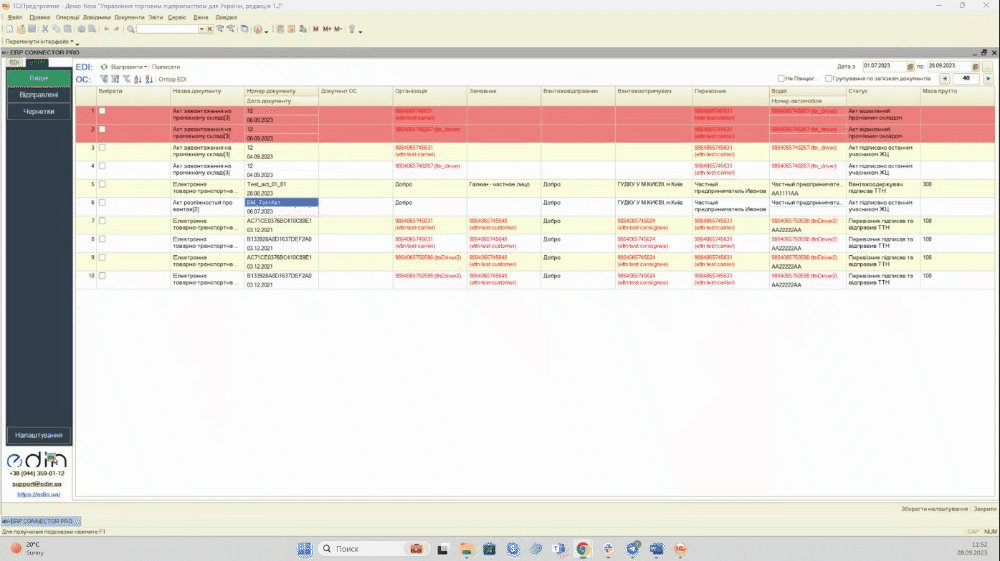Click the 'Отбор EDI' filter button
1000x561 pixels.
[x=172, y=79]
